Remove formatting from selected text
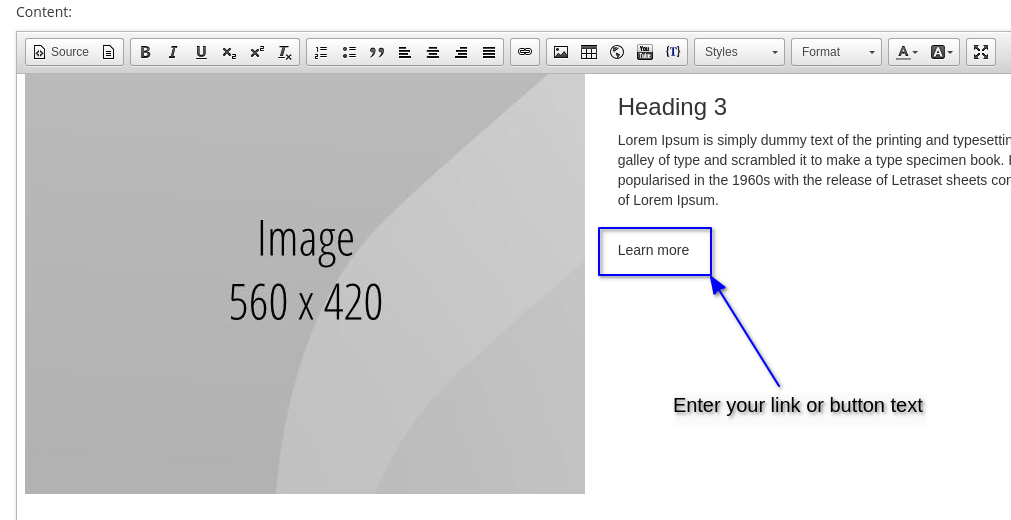Screen dimensions: 1011x520 [285, 52]
